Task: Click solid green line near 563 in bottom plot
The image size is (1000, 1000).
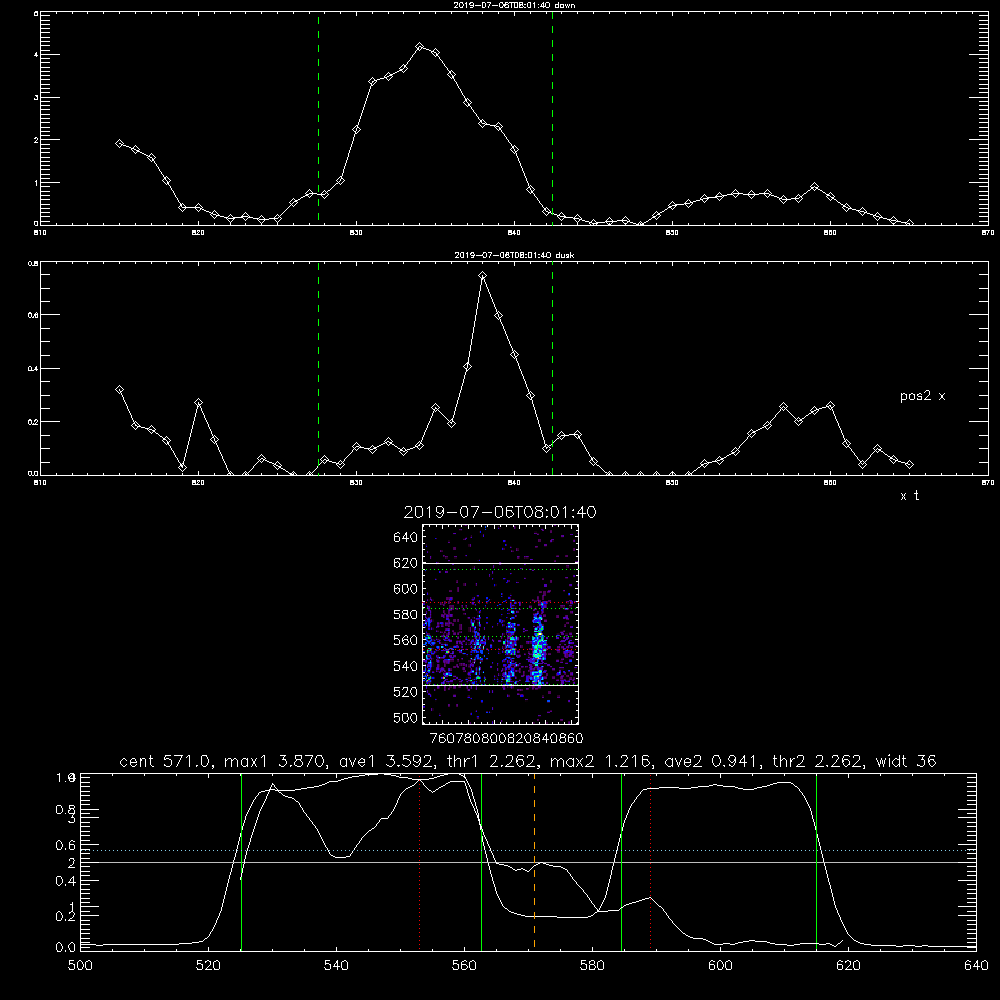Action: [x=481, y=861]
